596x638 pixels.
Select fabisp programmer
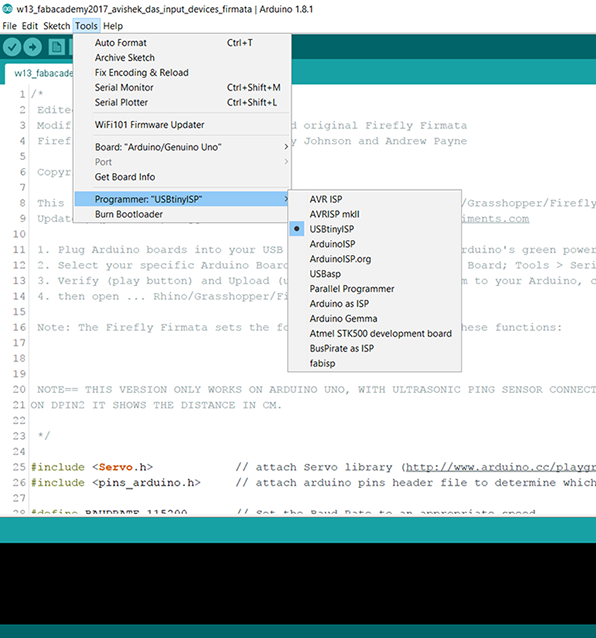(x=375, y=363)
